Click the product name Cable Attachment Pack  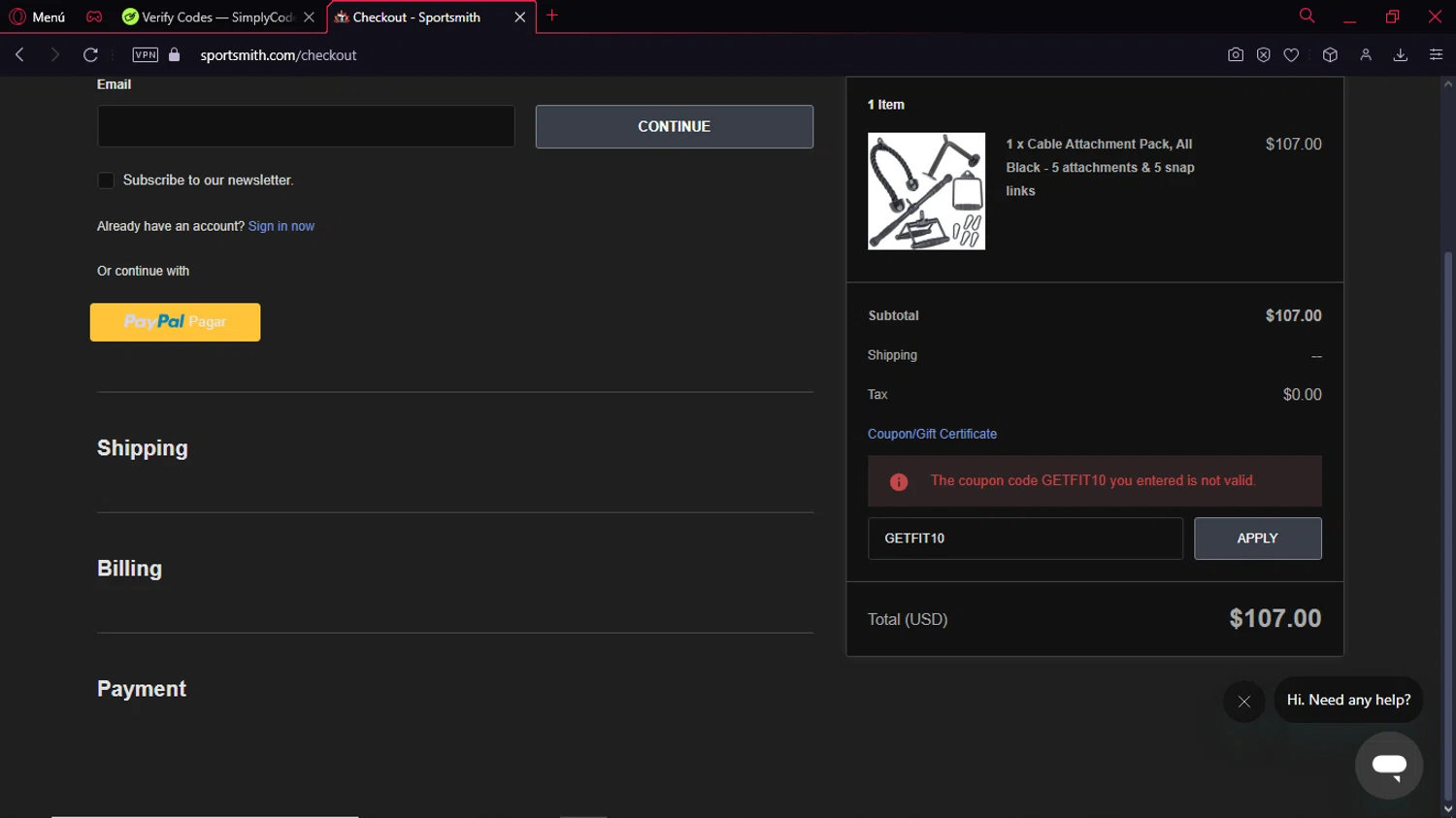1100,167
